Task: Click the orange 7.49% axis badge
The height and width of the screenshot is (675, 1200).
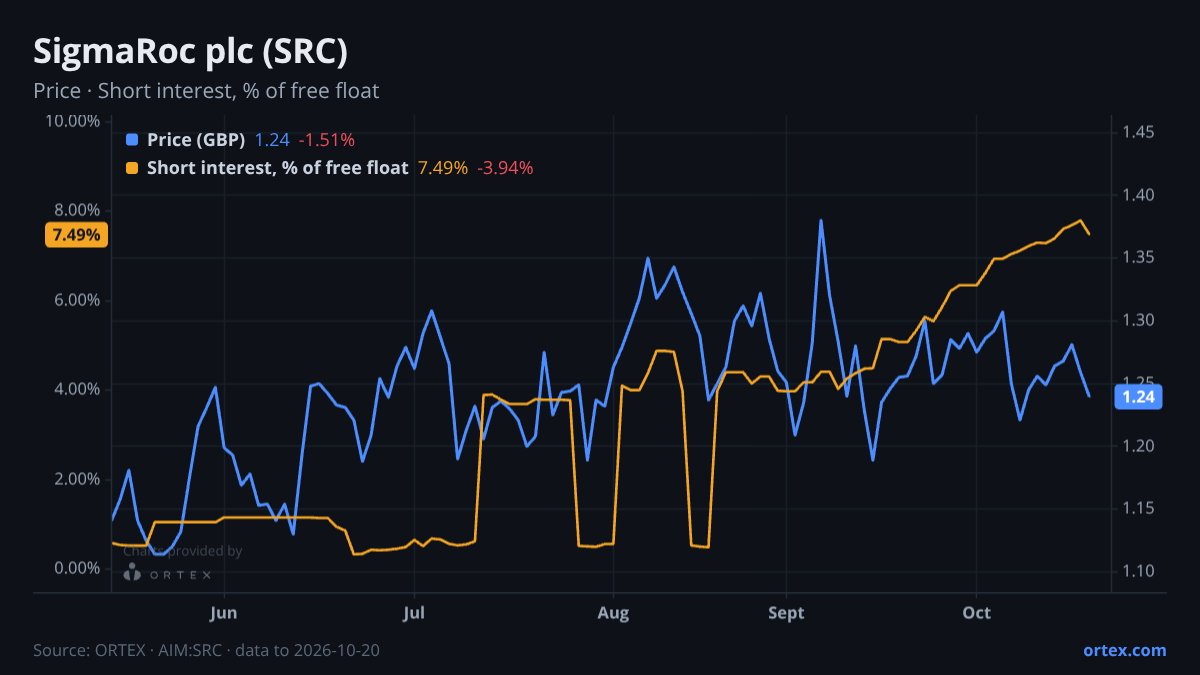Action: pyautogui.click(x=76, y=235)
